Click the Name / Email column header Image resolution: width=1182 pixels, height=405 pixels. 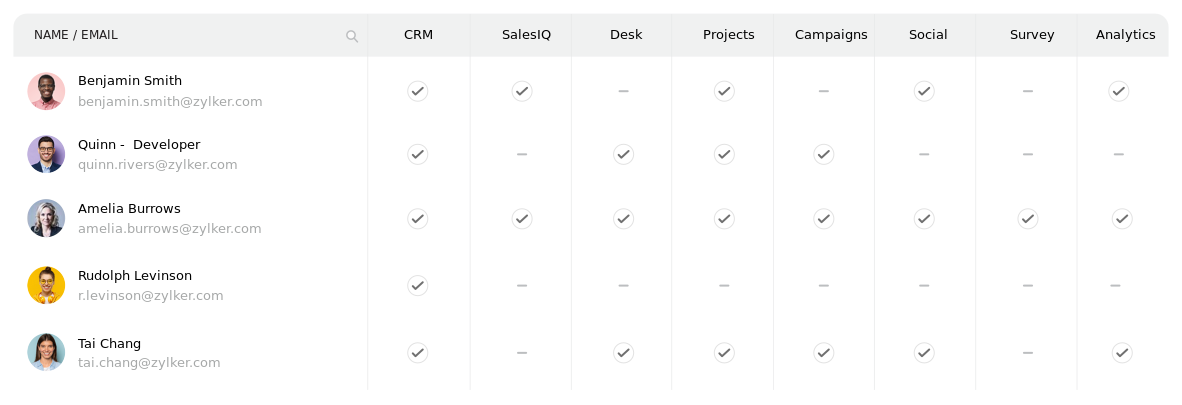pos(76,35)
